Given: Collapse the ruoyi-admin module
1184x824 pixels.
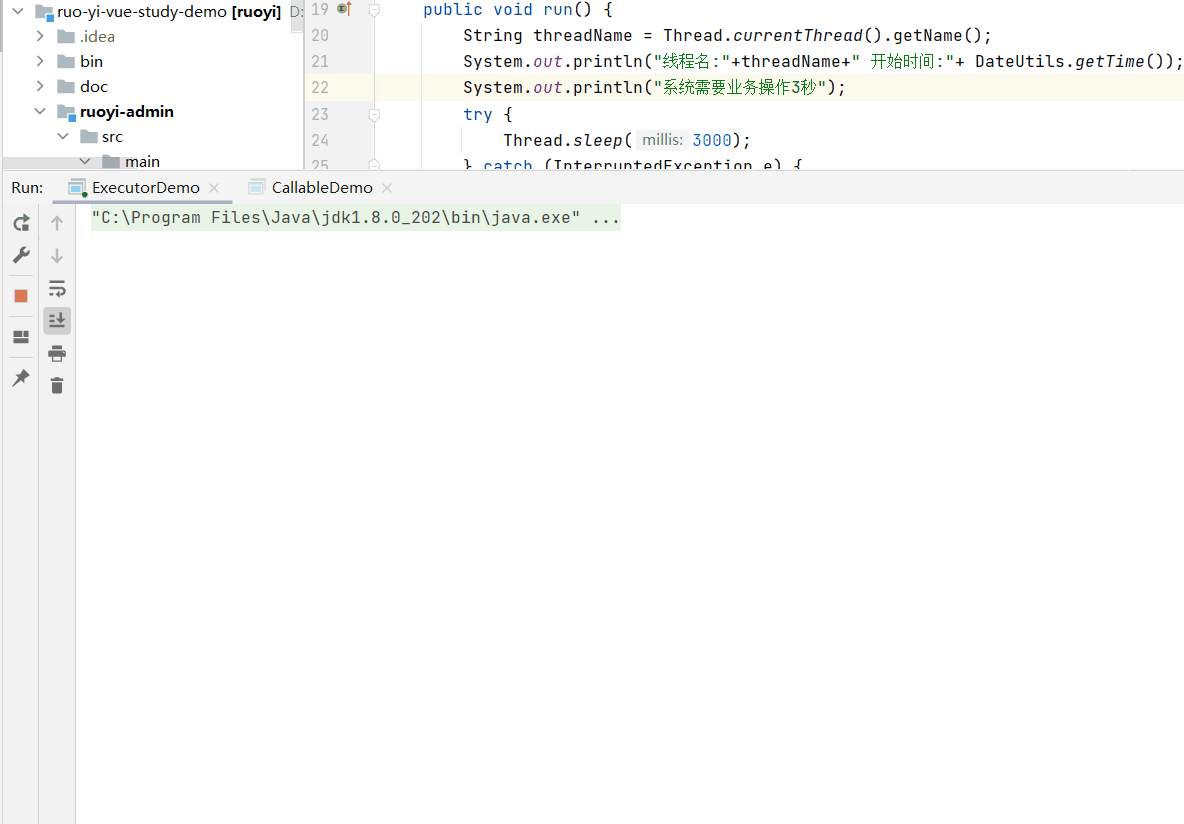Looking at the screenshot, I should pyautogui.click(x=40, y=112).
